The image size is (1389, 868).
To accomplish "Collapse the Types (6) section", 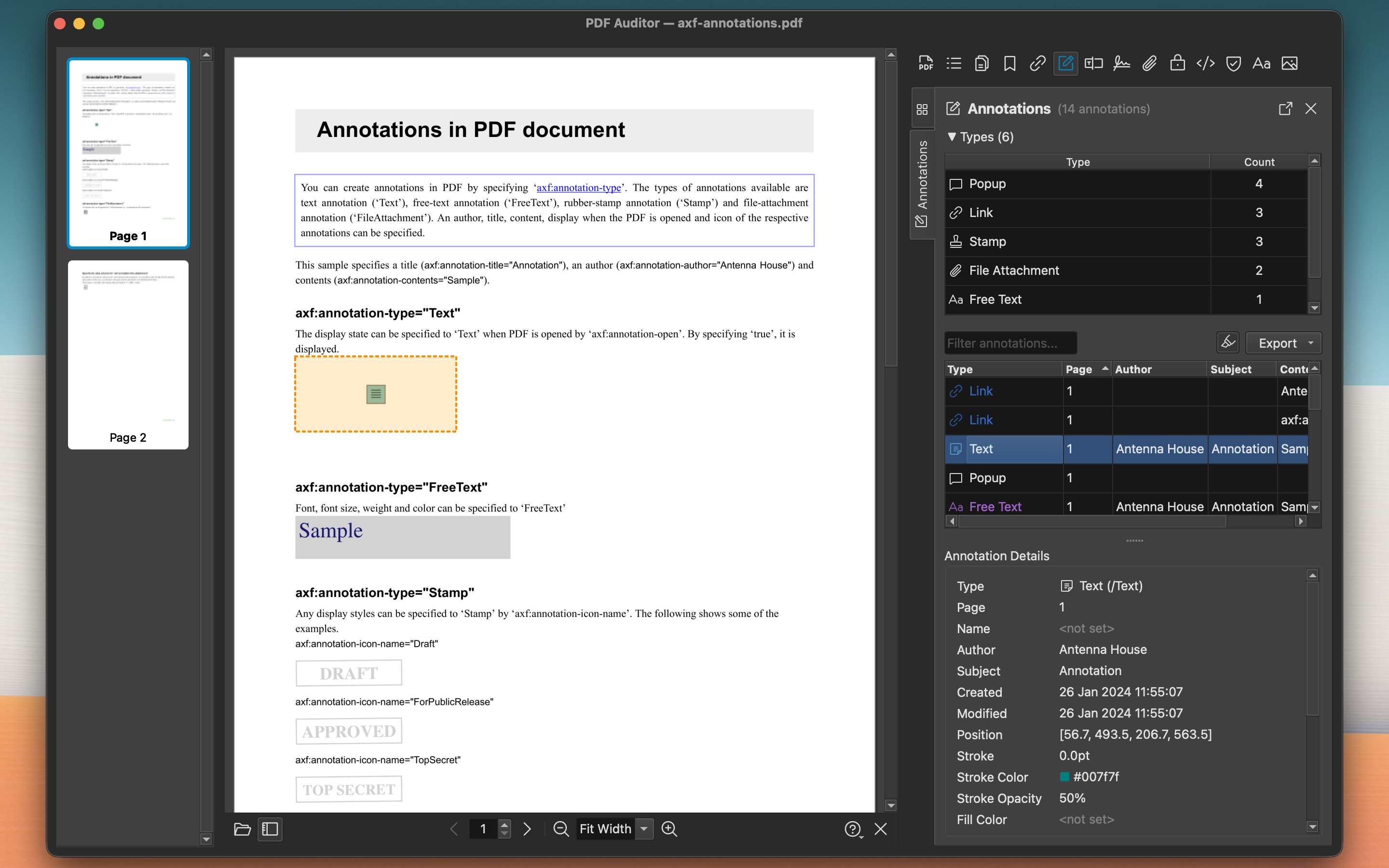I will click(952, 137).
